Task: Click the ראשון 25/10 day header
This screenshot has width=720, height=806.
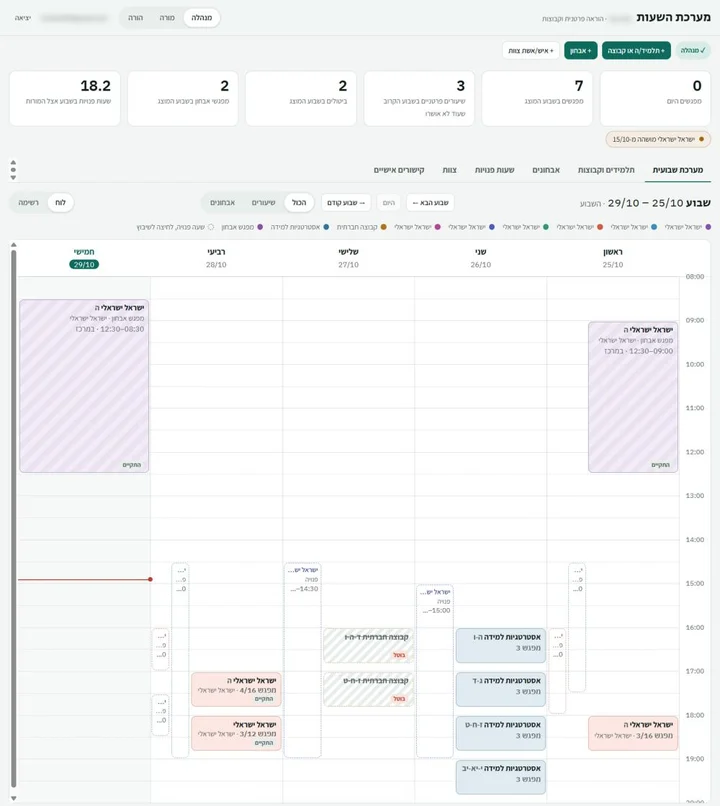Action: (613, 258)
